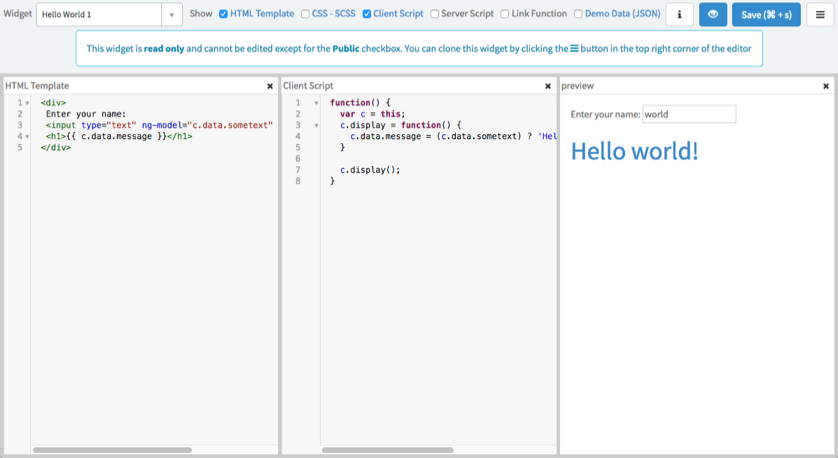838x458 pixels.
Task: Click the 'Hello world!' heading in preview
Action: [634, 151]
